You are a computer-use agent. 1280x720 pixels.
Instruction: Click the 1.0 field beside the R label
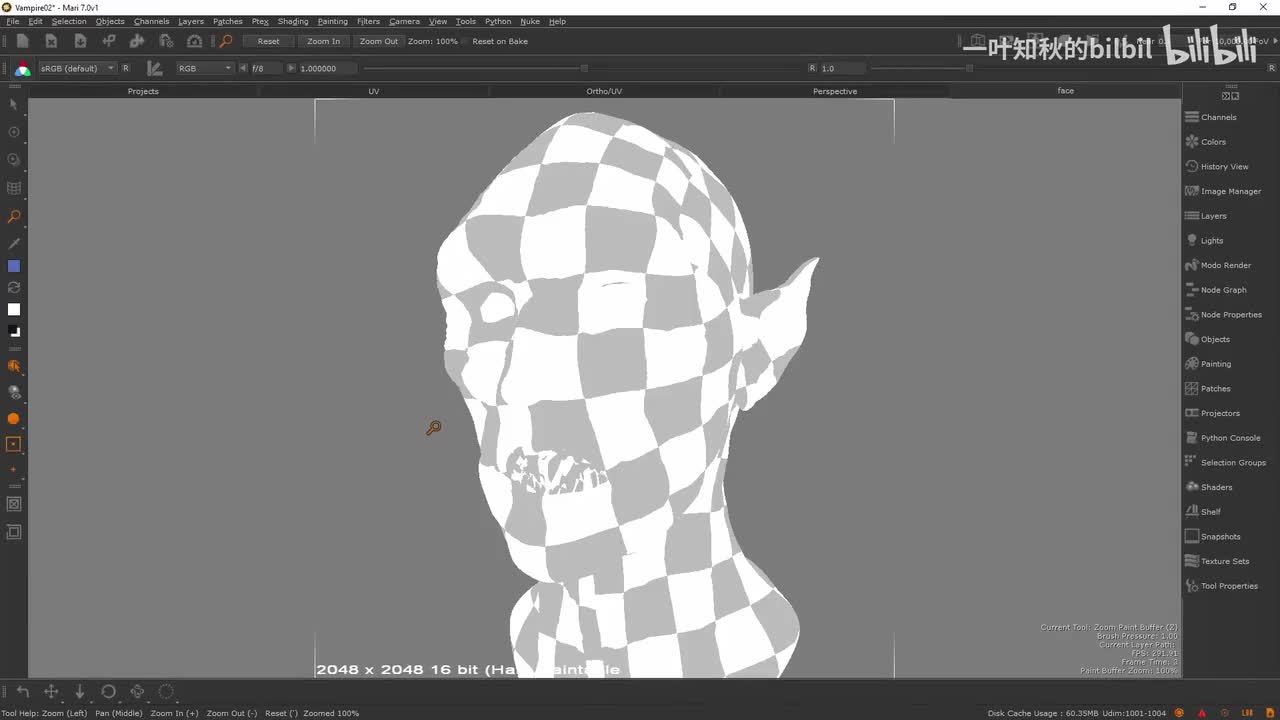click(842, 68)
